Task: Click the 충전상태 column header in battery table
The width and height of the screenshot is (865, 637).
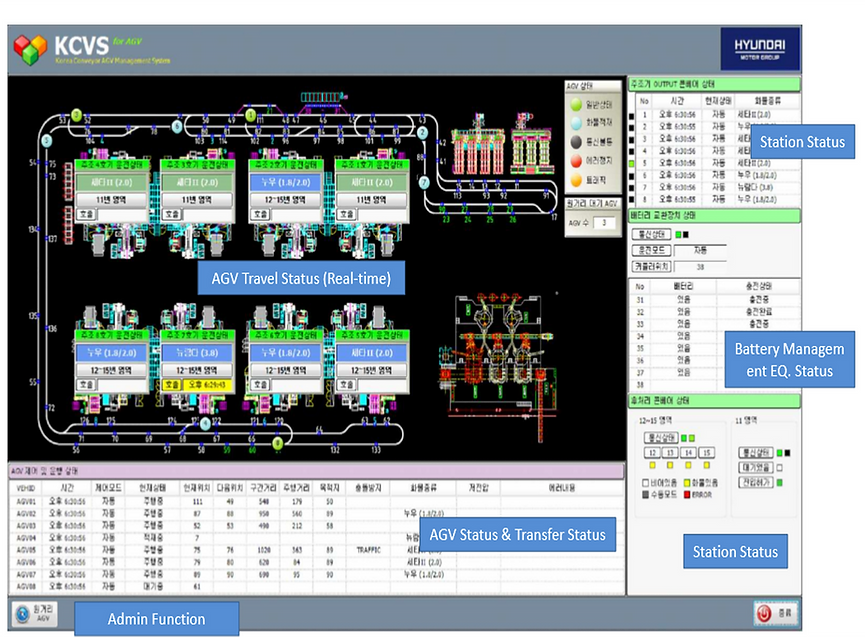Action: click(x=759, y=286)
